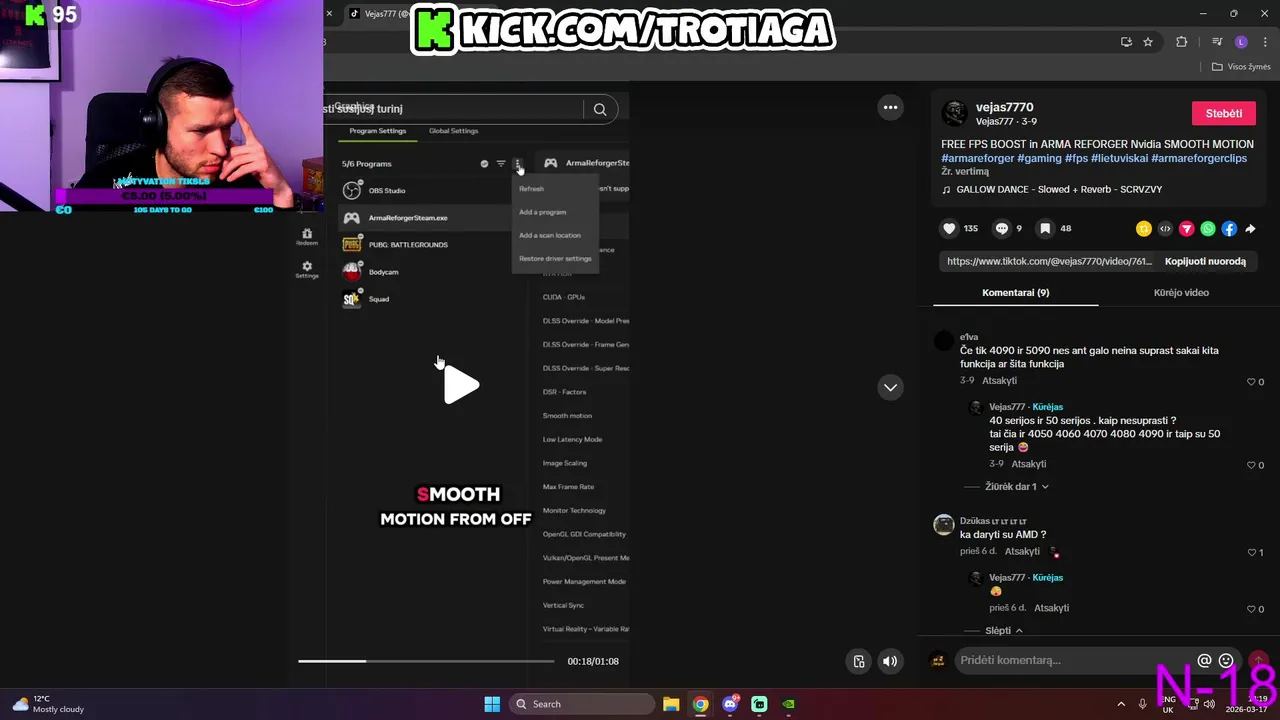
Task: Like the e'lva comment heart
Action: point(1251,382)
